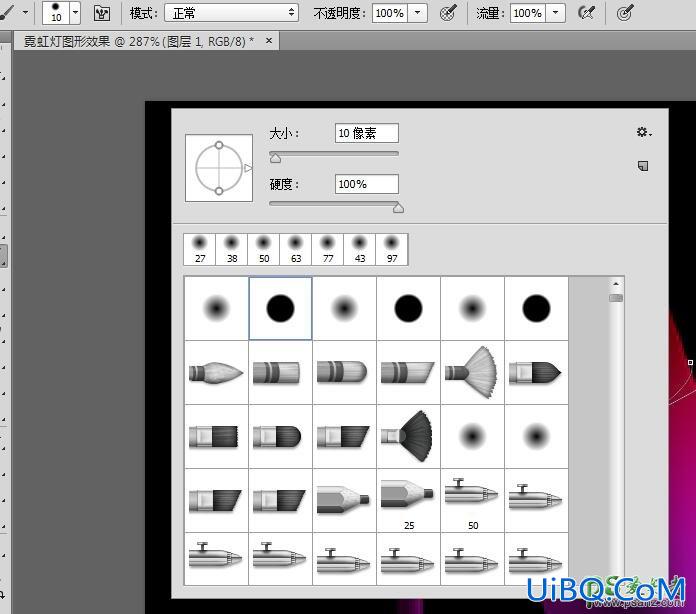Image resolution: width=696 pixels, height=614 pixels.
Task: Select the dark flat point bristle brush
Action: point(536,372)
